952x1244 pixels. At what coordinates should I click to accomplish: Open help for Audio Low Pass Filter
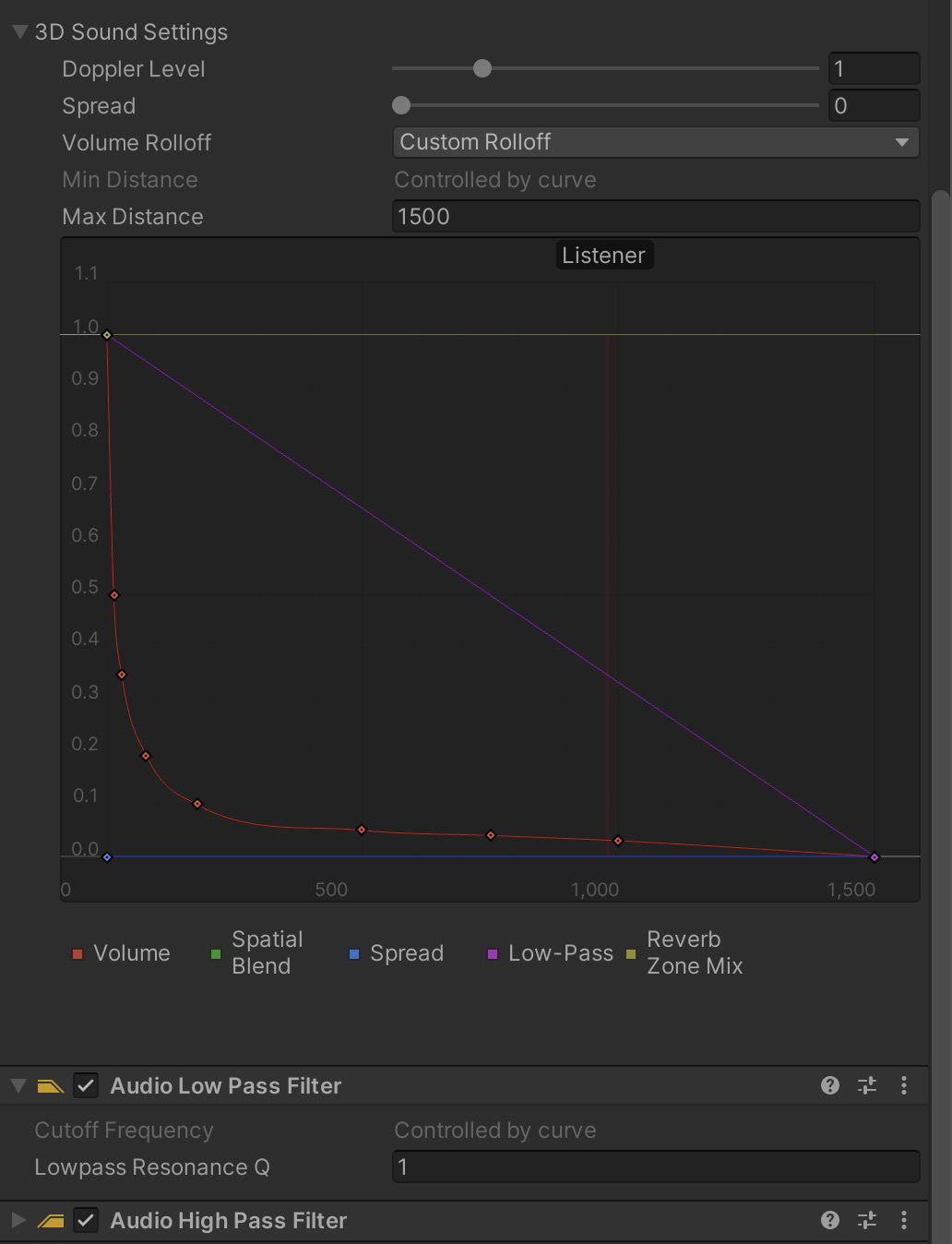coord(829,1085)
